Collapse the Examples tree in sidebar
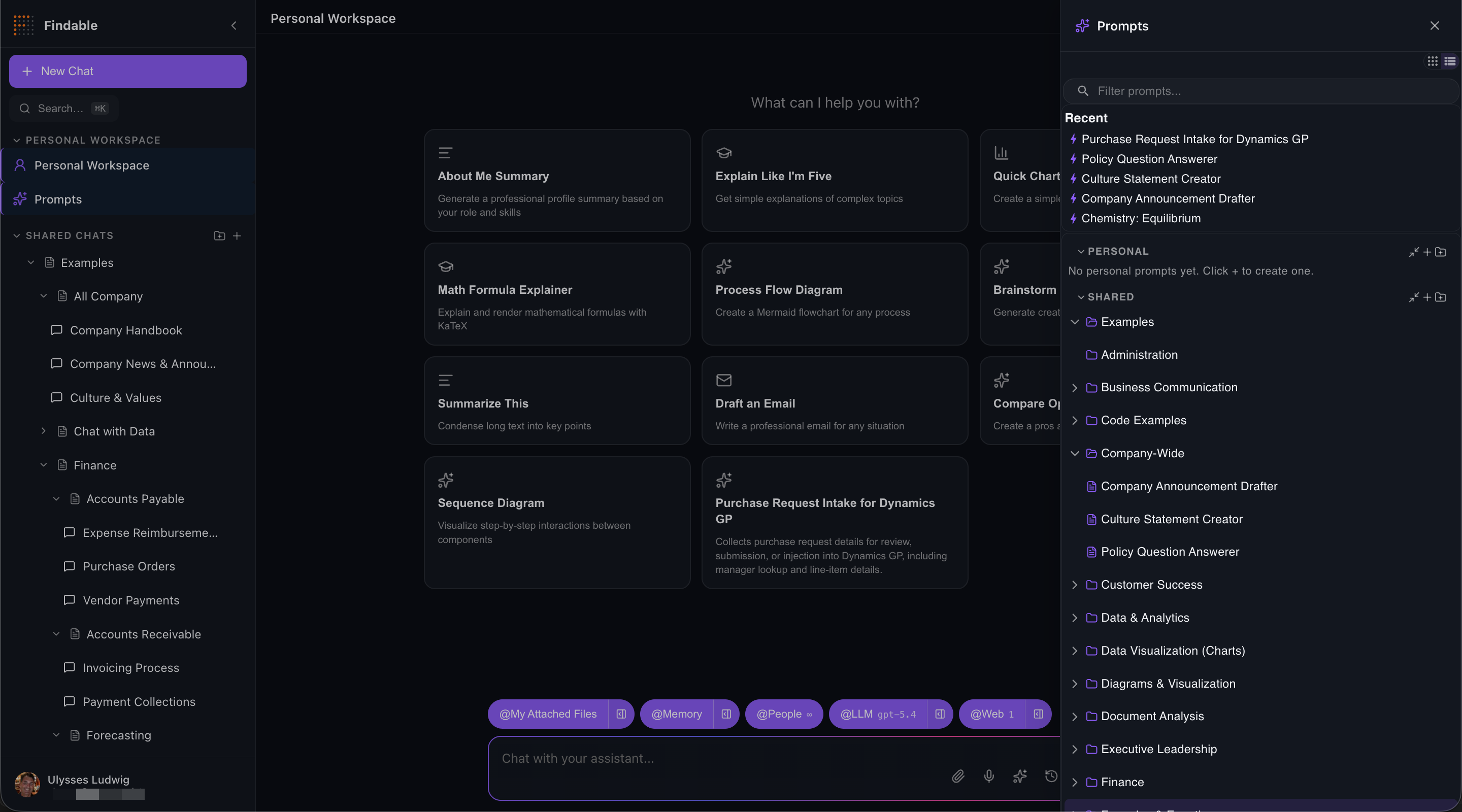Image resolution: width=1462 pixels, height=812 pixels. point(31,263)
